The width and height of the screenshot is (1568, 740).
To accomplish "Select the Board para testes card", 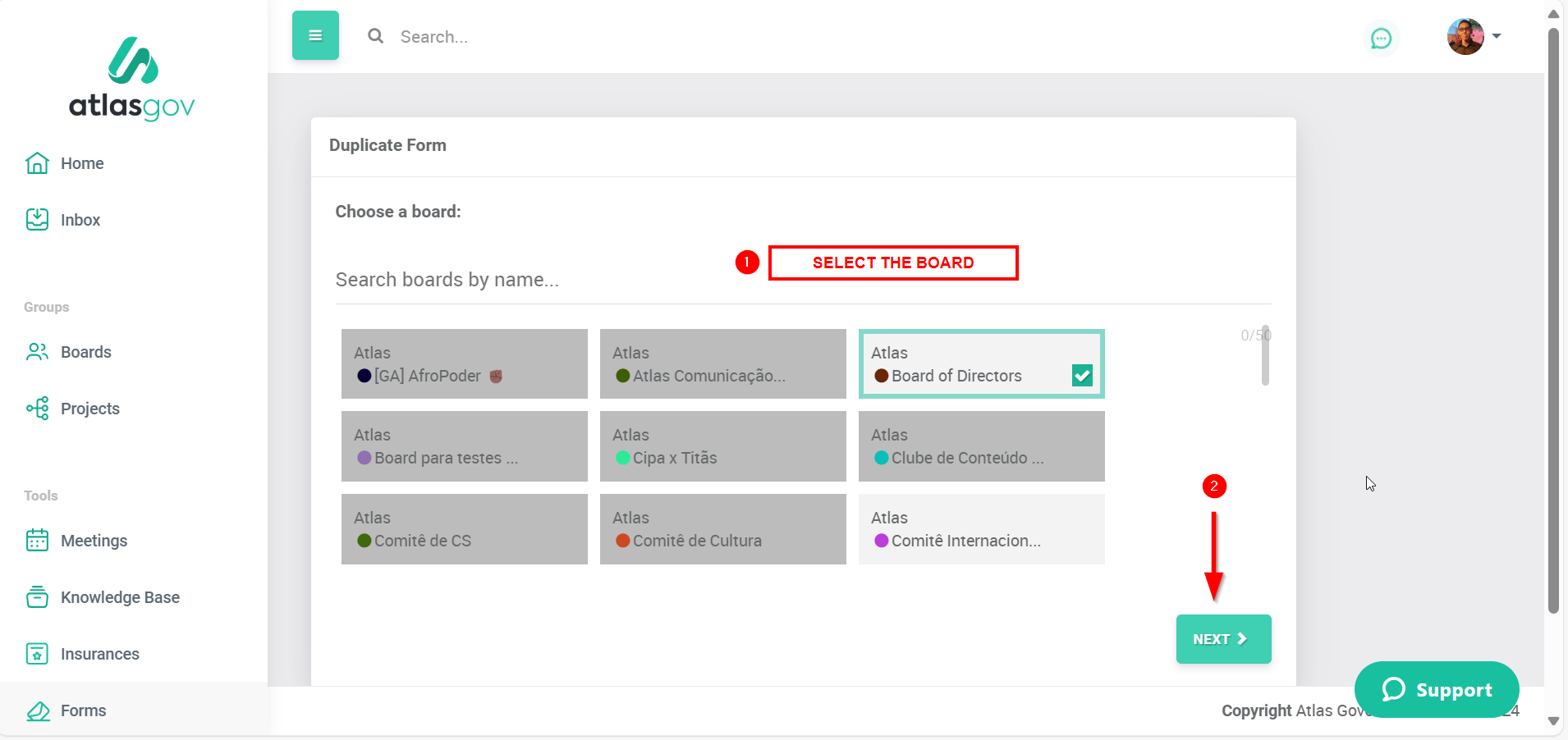I will tap(465, 446).
